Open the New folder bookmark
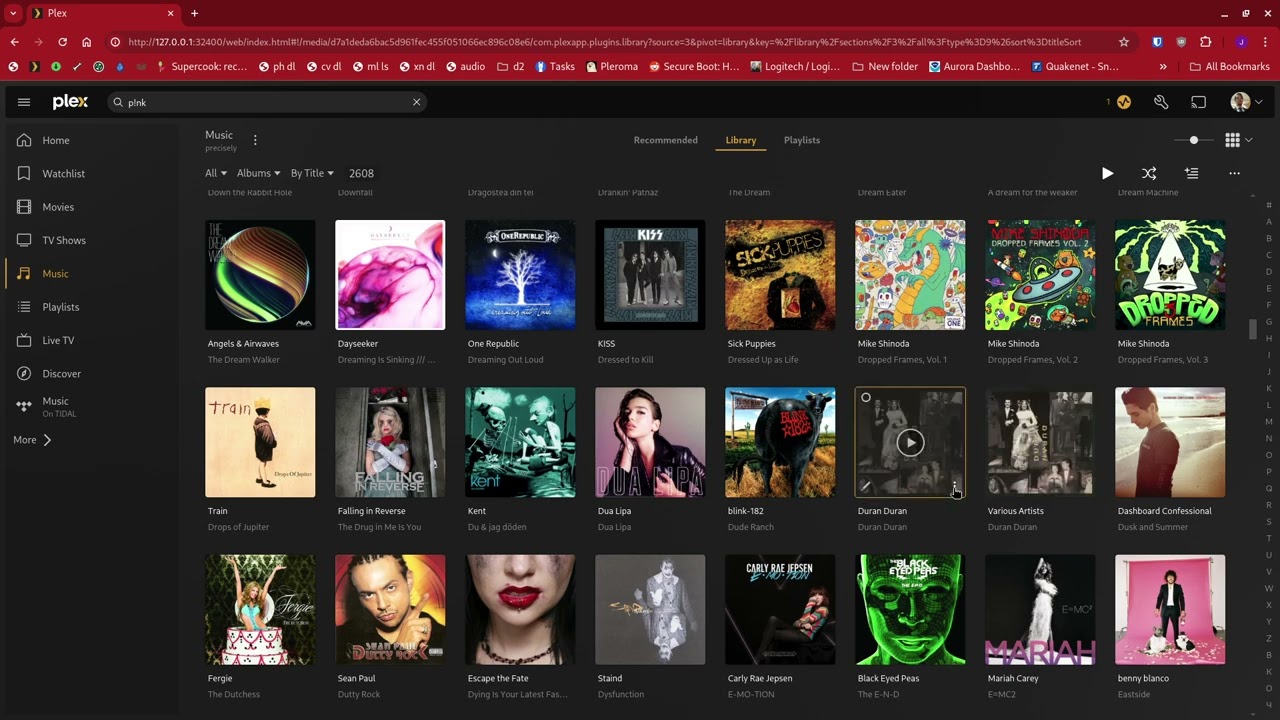The height and width of the screenshot is (720, 1280). [885, 67]
